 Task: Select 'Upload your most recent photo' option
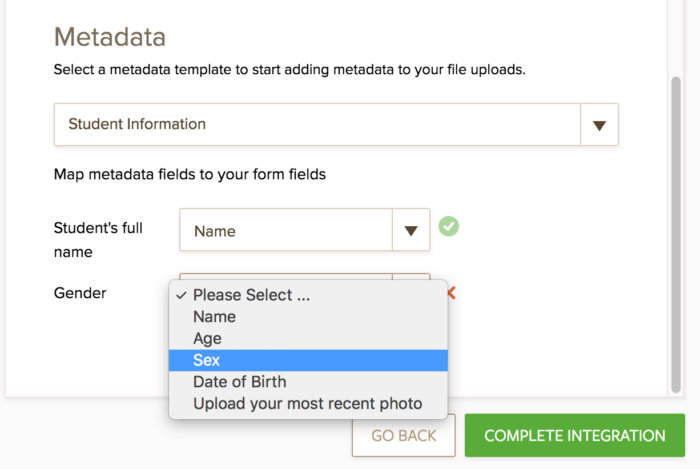tap(307, 404)
